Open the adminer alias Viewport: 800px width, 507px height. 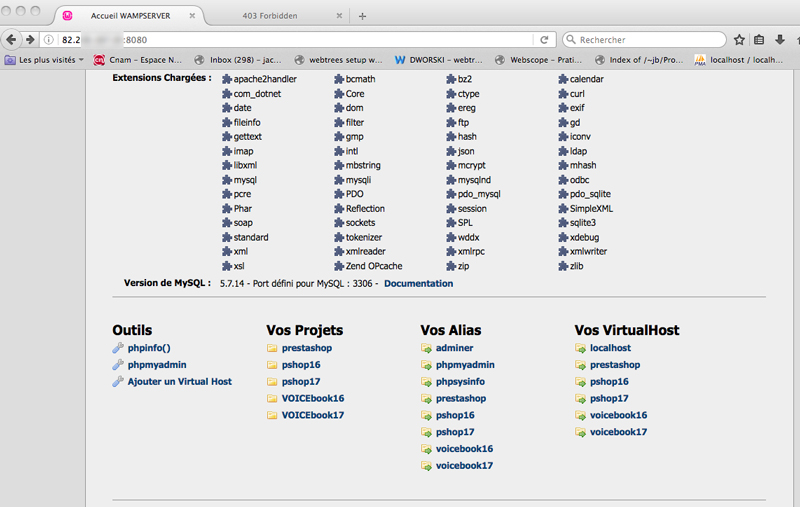pyautogui.click(x=454, y=348)
